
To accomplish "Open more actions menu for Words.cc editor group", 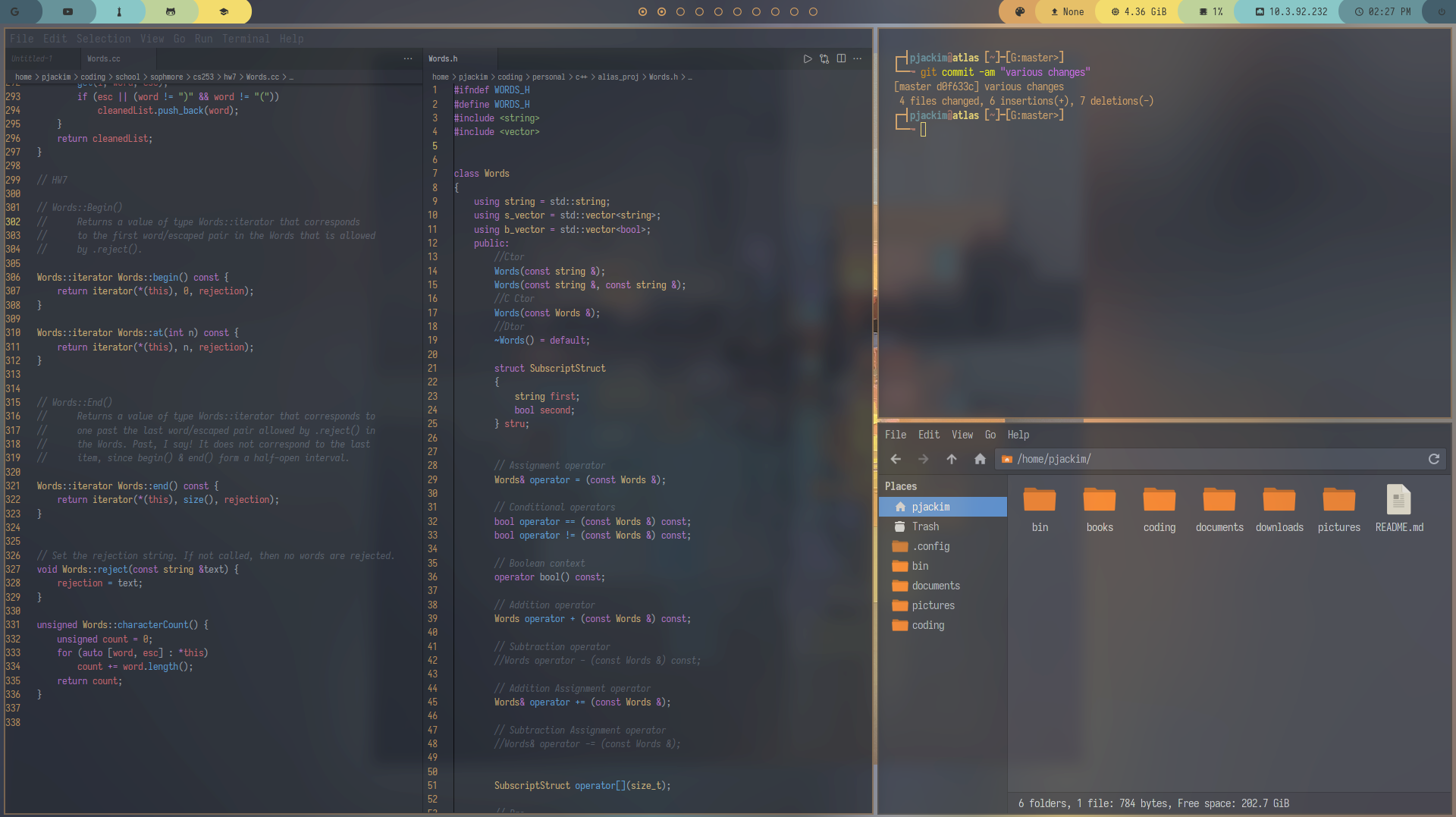I will tap(408, 58).
